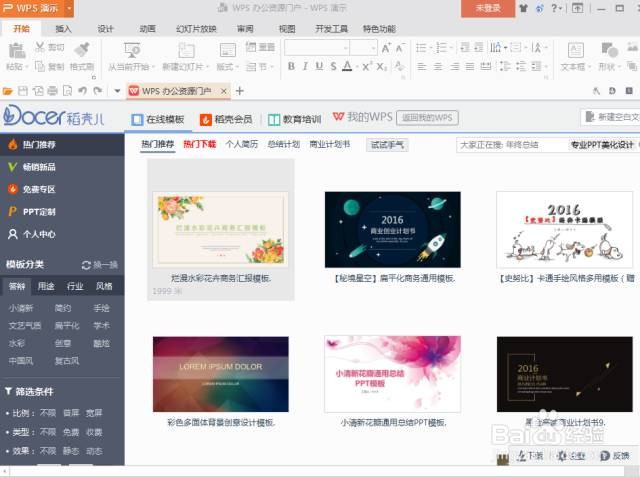Select 热门下载 category tab
640x477 pixels.
click(200, 144)
